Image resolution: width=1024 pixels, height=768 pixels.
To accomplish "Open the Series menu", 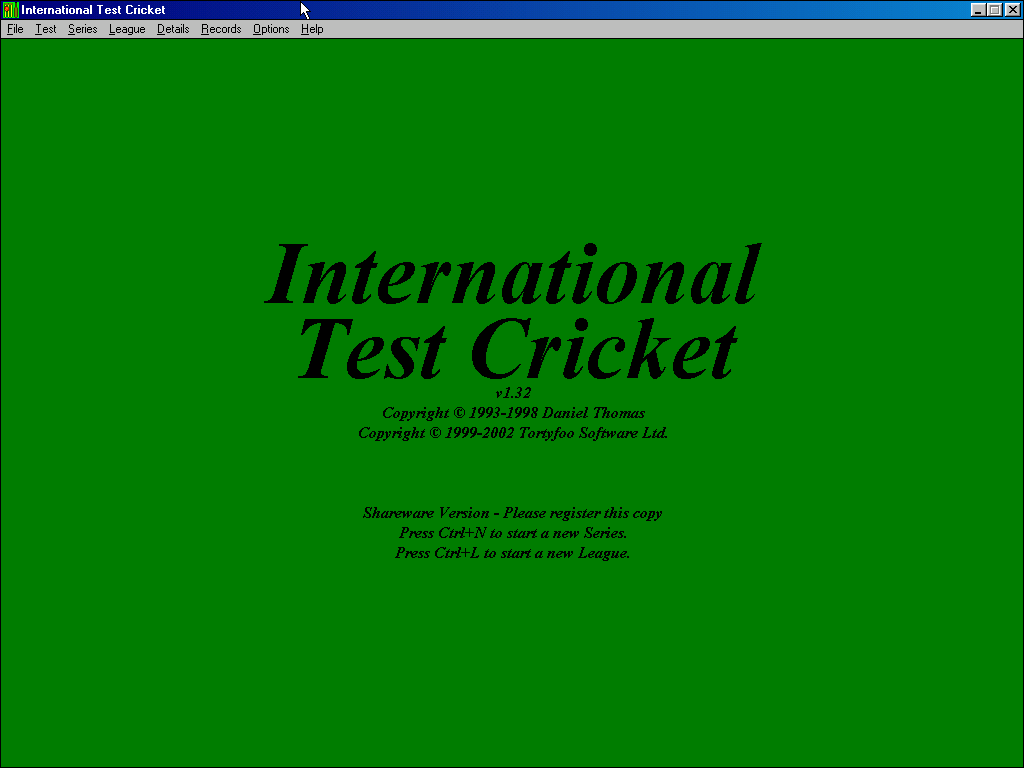I will click(x=82, y=29).
